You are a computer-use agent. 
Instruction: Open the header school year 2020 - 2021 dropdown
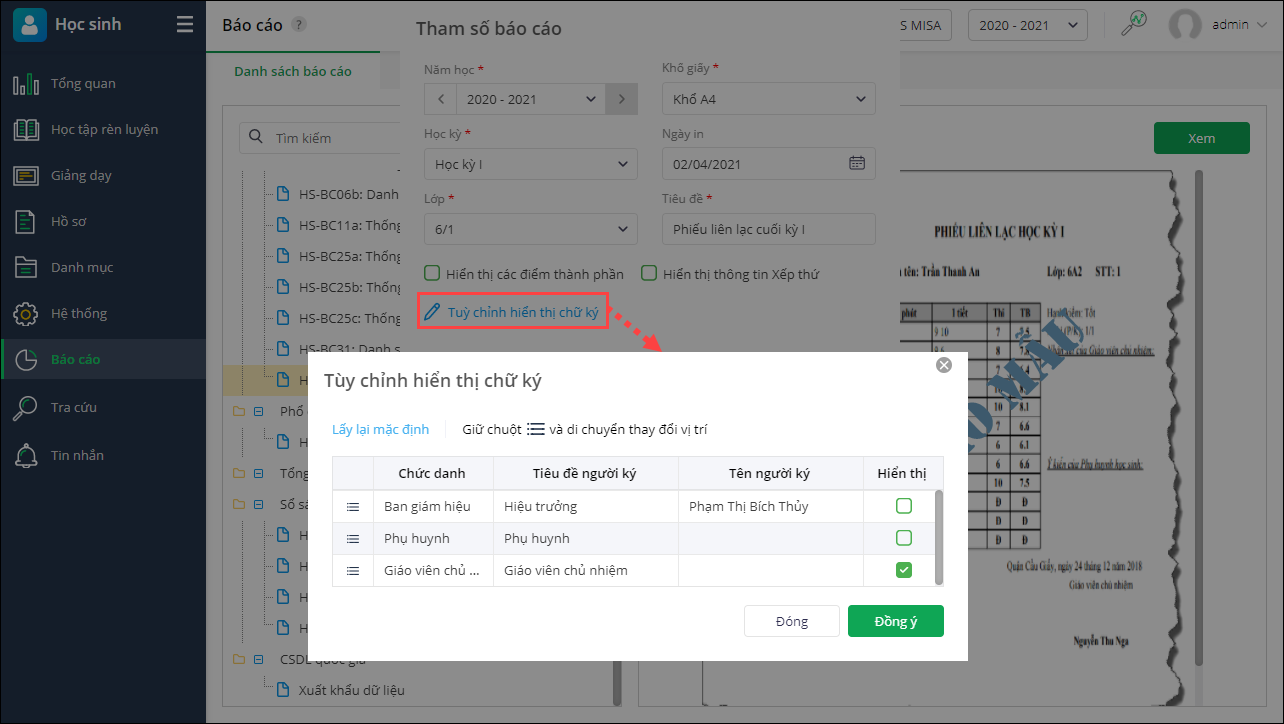[1027, 25]
